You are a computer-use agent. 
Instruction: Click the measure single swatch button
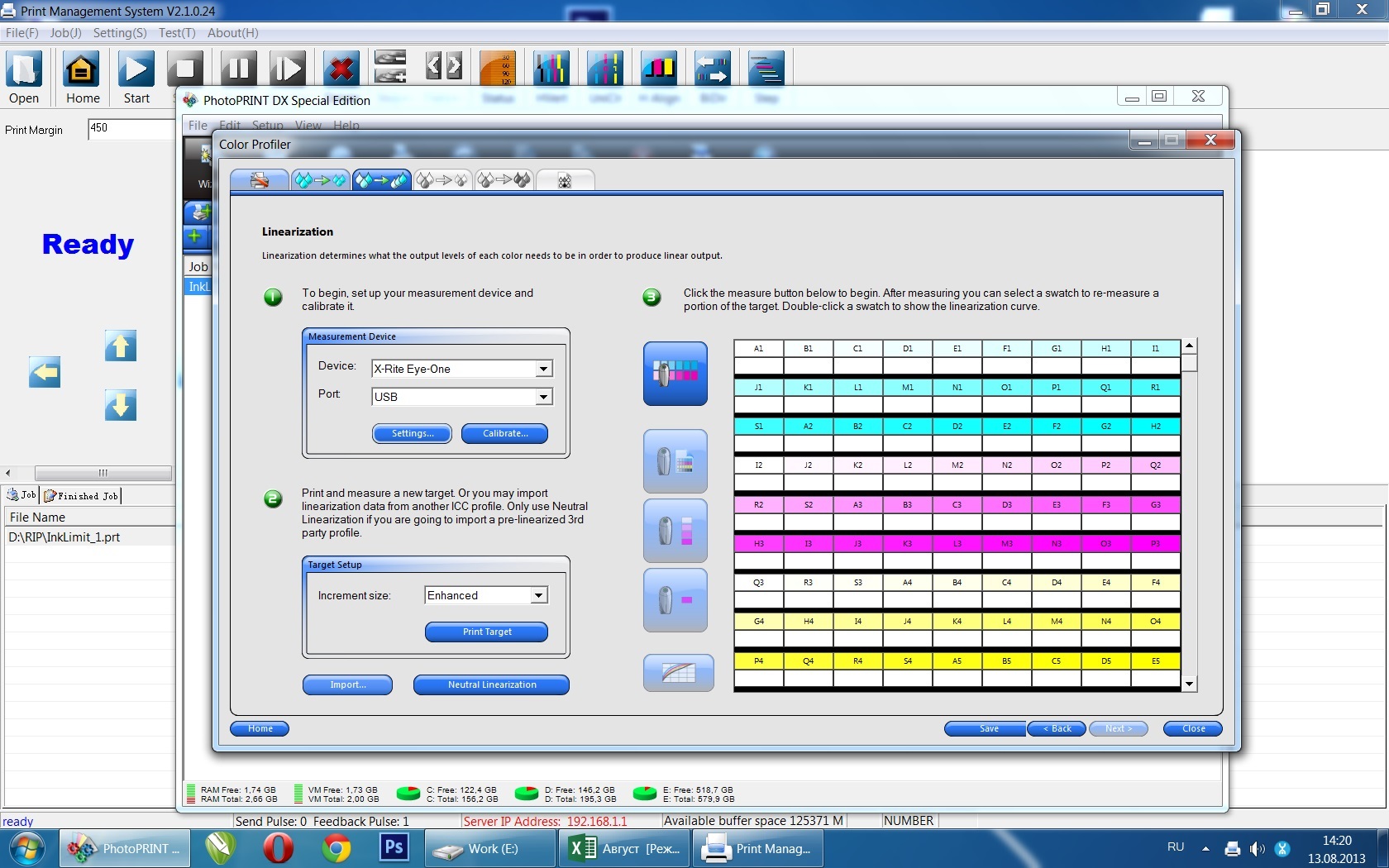coord(675,600)
